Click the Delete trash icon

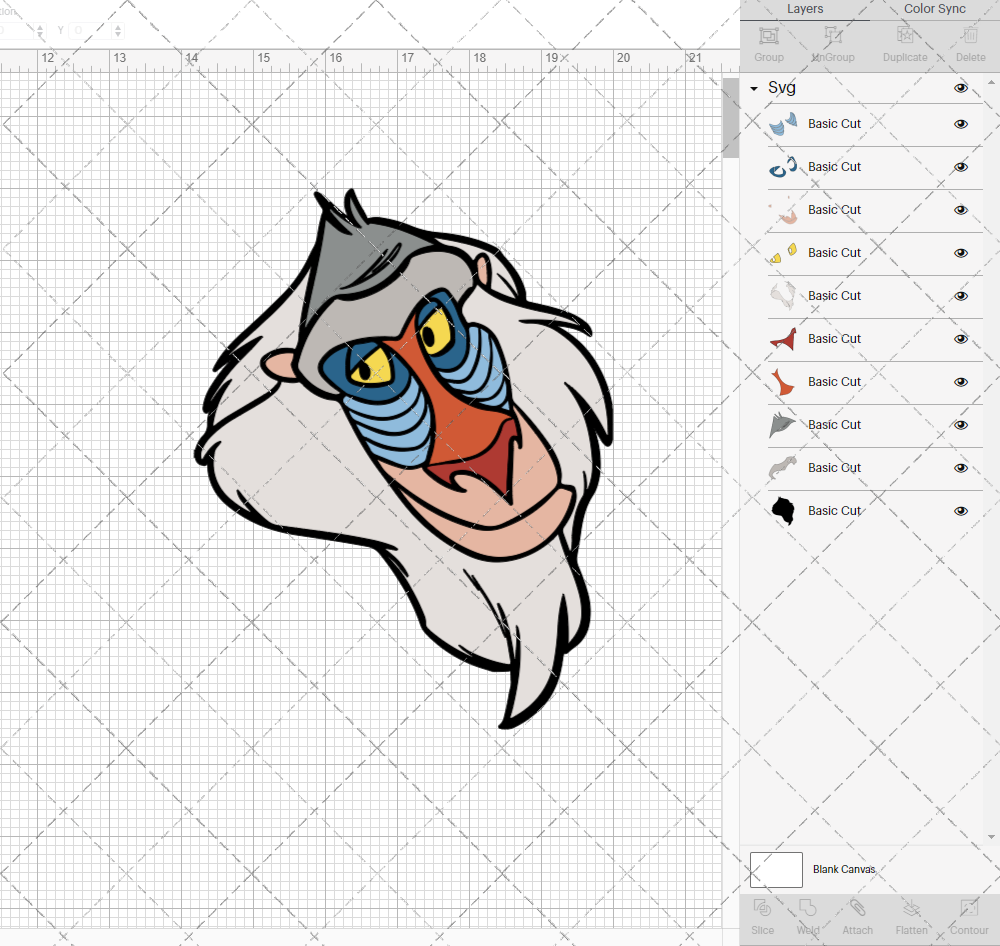pos(970,36)
